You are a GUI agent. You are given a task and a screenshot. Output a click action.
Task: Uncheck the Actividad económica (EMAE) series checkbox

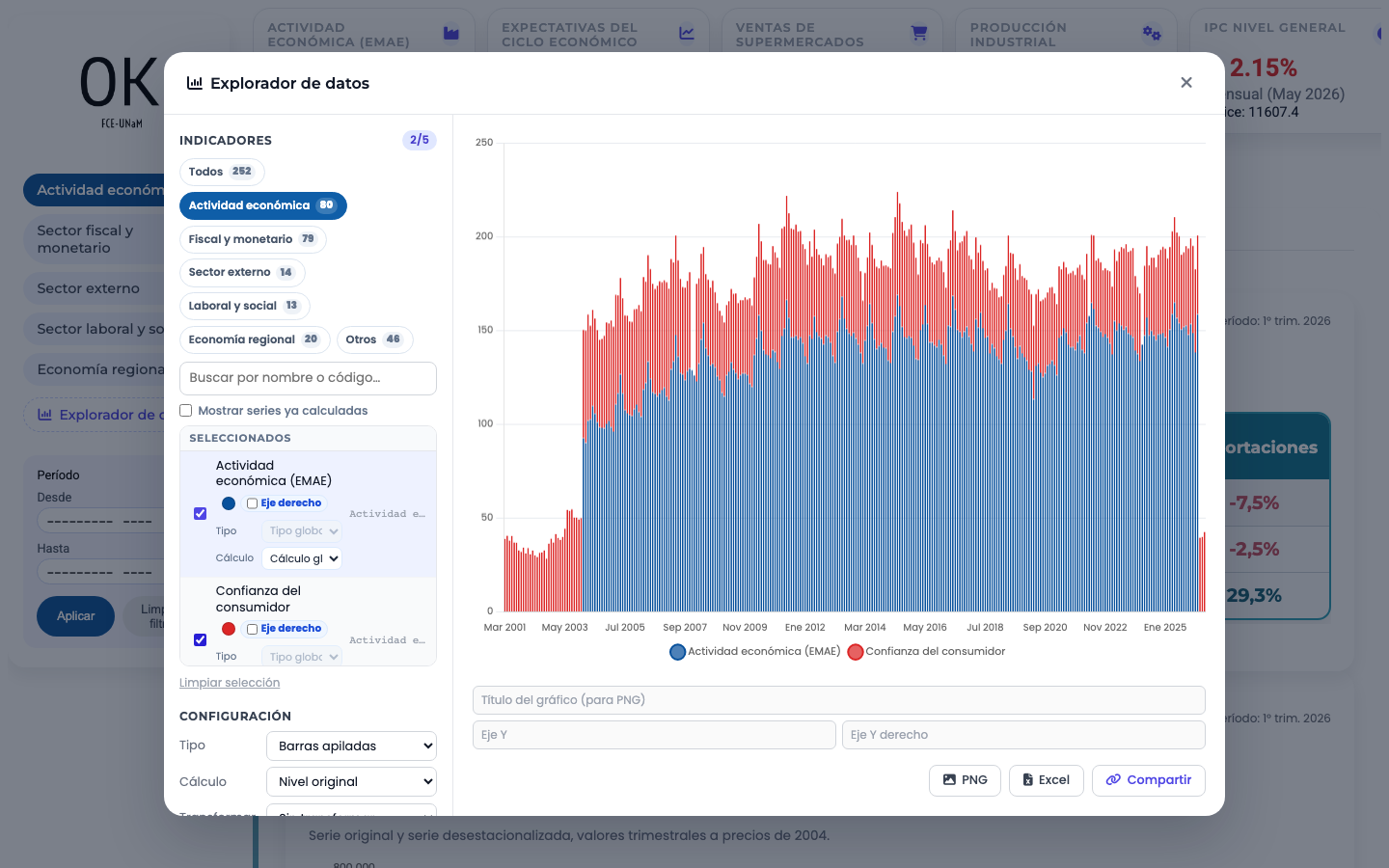click(201, 514)
